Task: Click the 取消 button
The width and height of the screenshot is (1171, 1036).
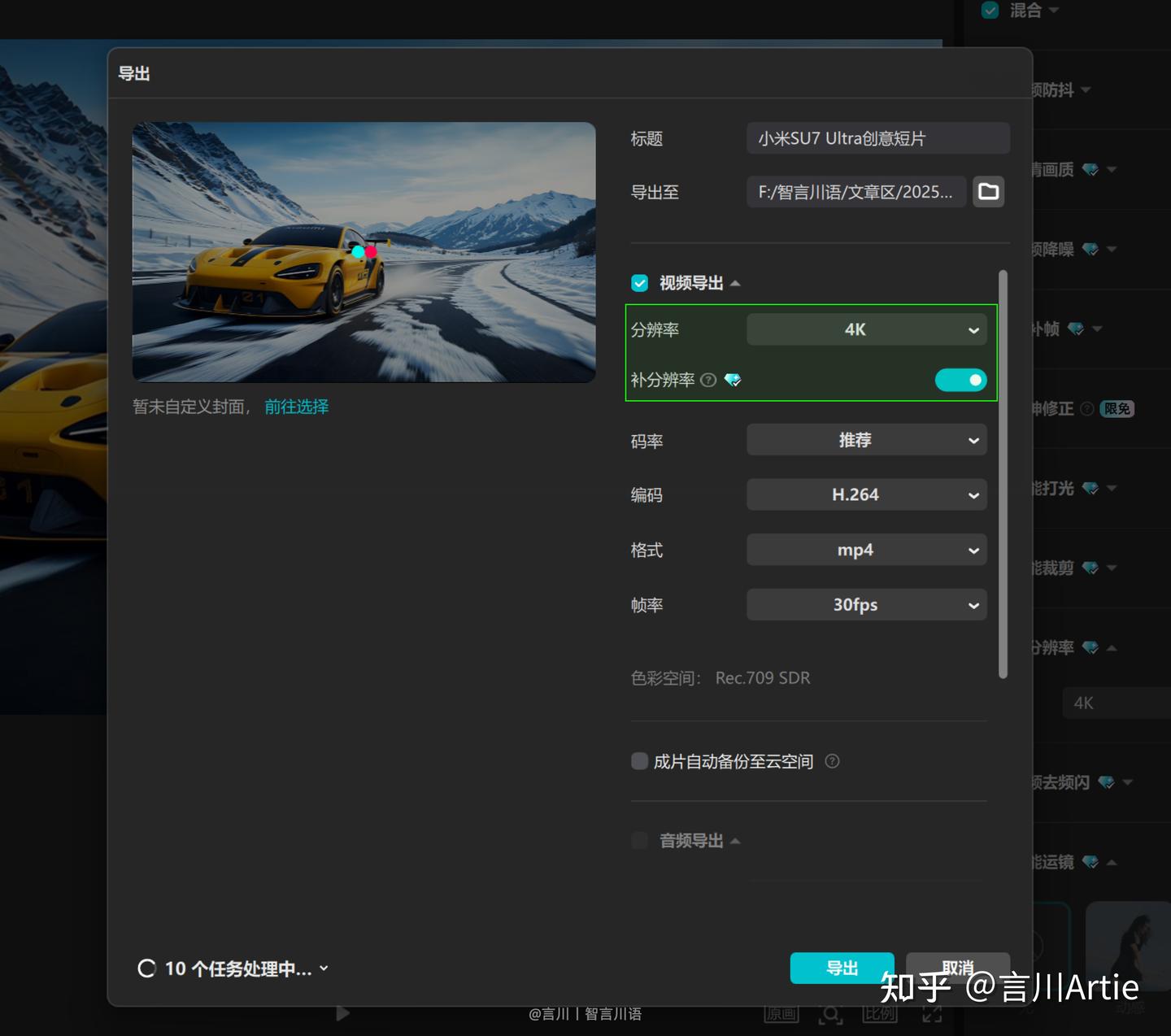Action: 958,968
